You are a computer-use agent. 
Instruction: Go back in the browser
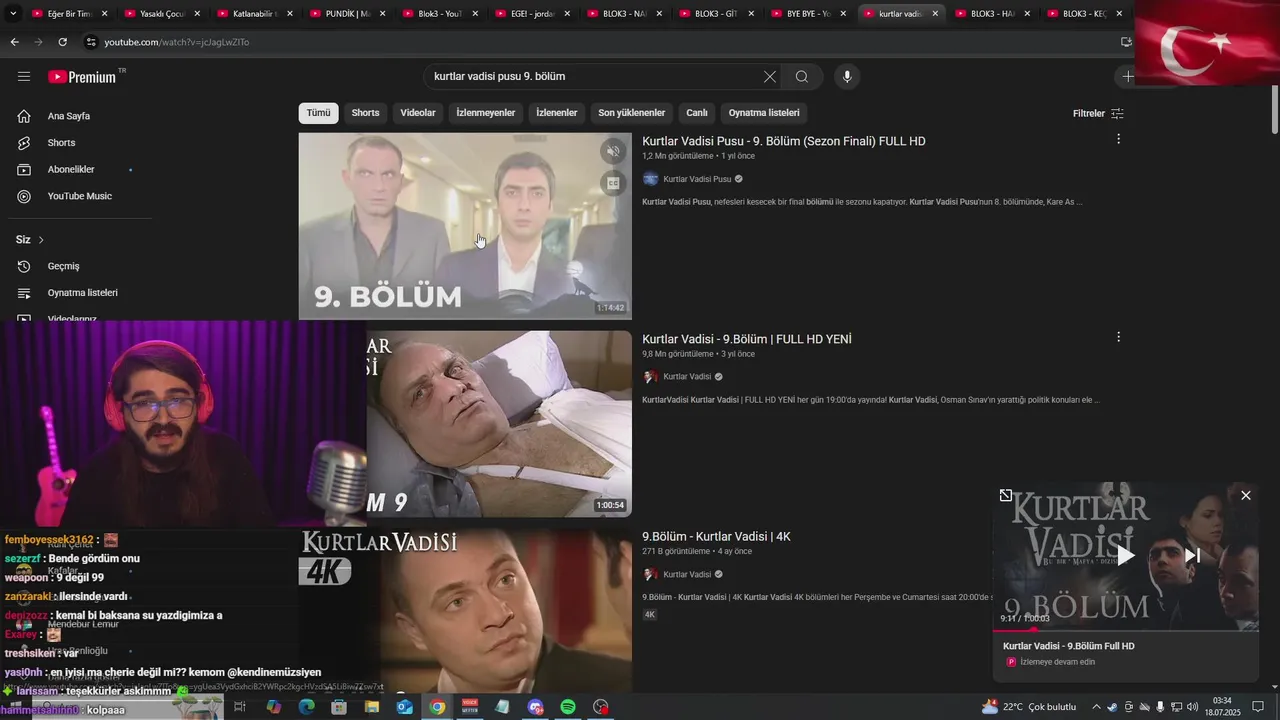(14, 42)
